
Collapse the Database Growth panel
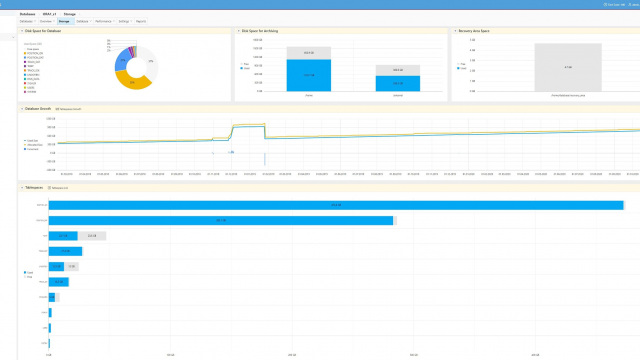pyautogui.click(x=22, y=109)
